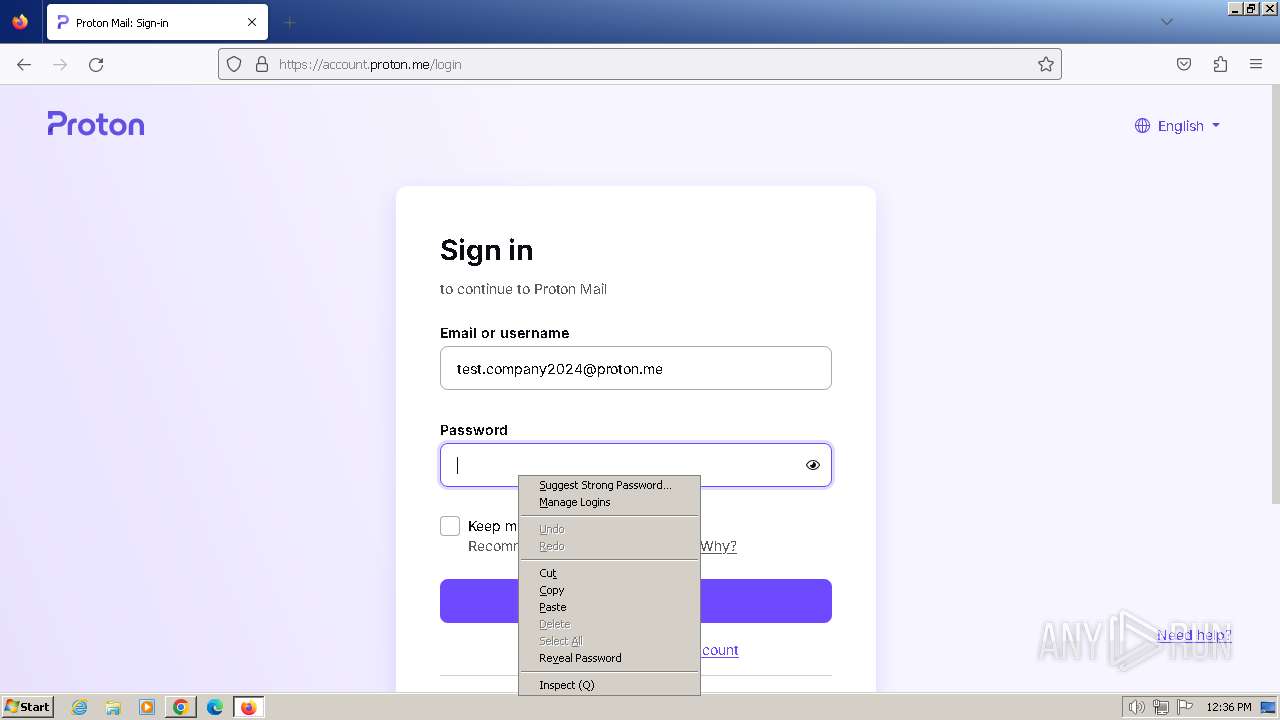Open the Windows Start menu
This screenshot has height=720, width=1280.
(x=27, y=706)
